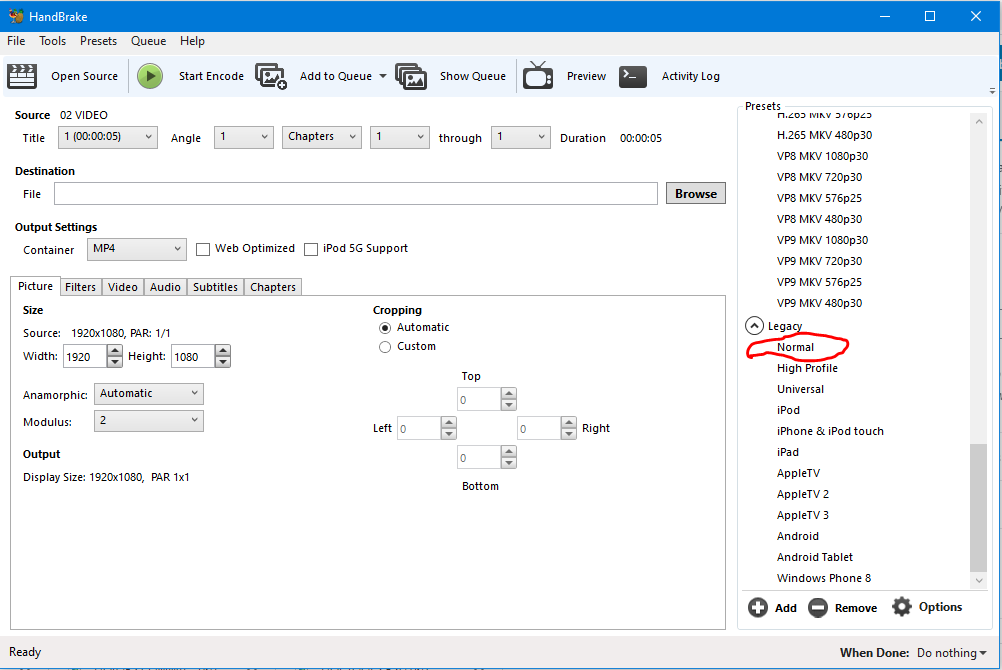The image size is (1002, 670).
Task: Choose the Android Tablet preset
Action: point(815,557)
